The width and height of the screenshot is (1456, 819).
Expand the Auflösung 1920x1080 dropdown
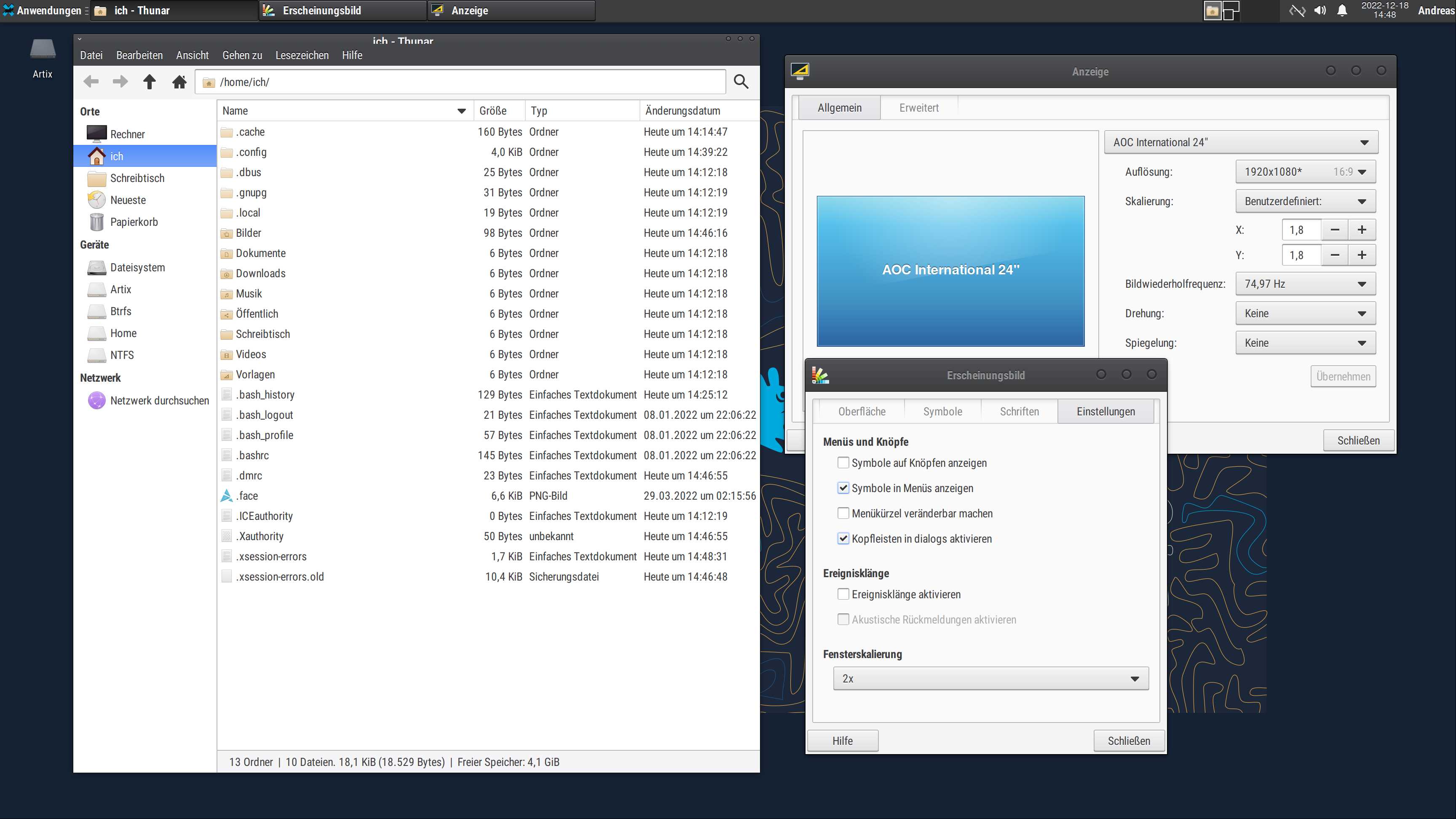click(x=1305, y=172)
